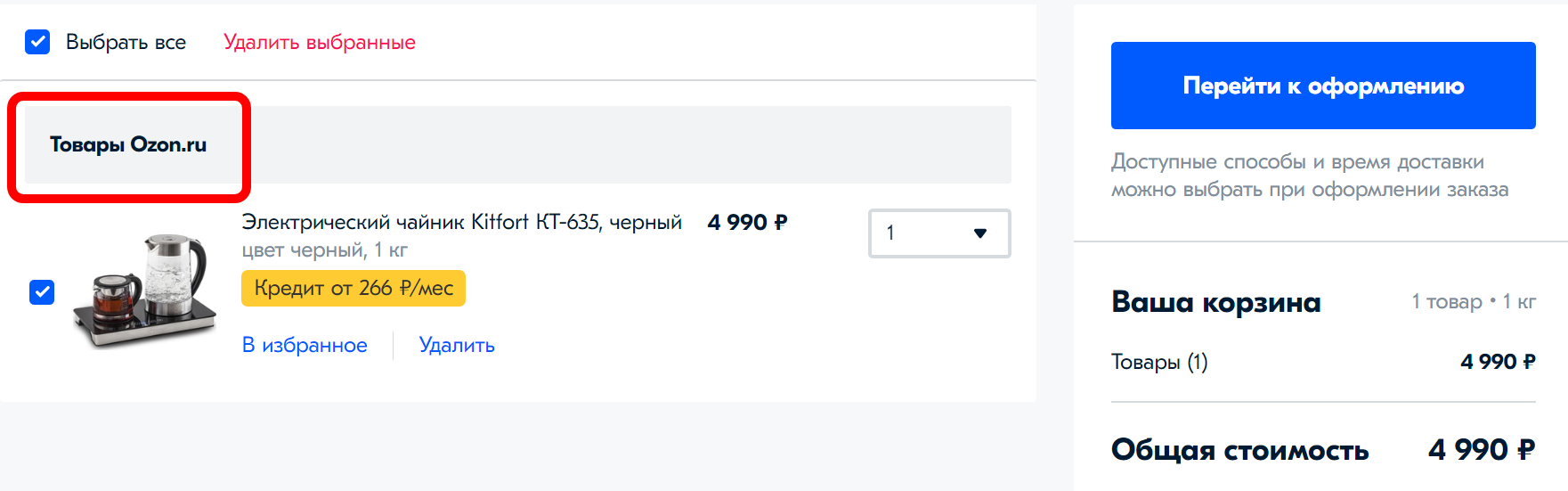Click the product price 4 990 ₽
1568x491 pixels.
point(747,222)
